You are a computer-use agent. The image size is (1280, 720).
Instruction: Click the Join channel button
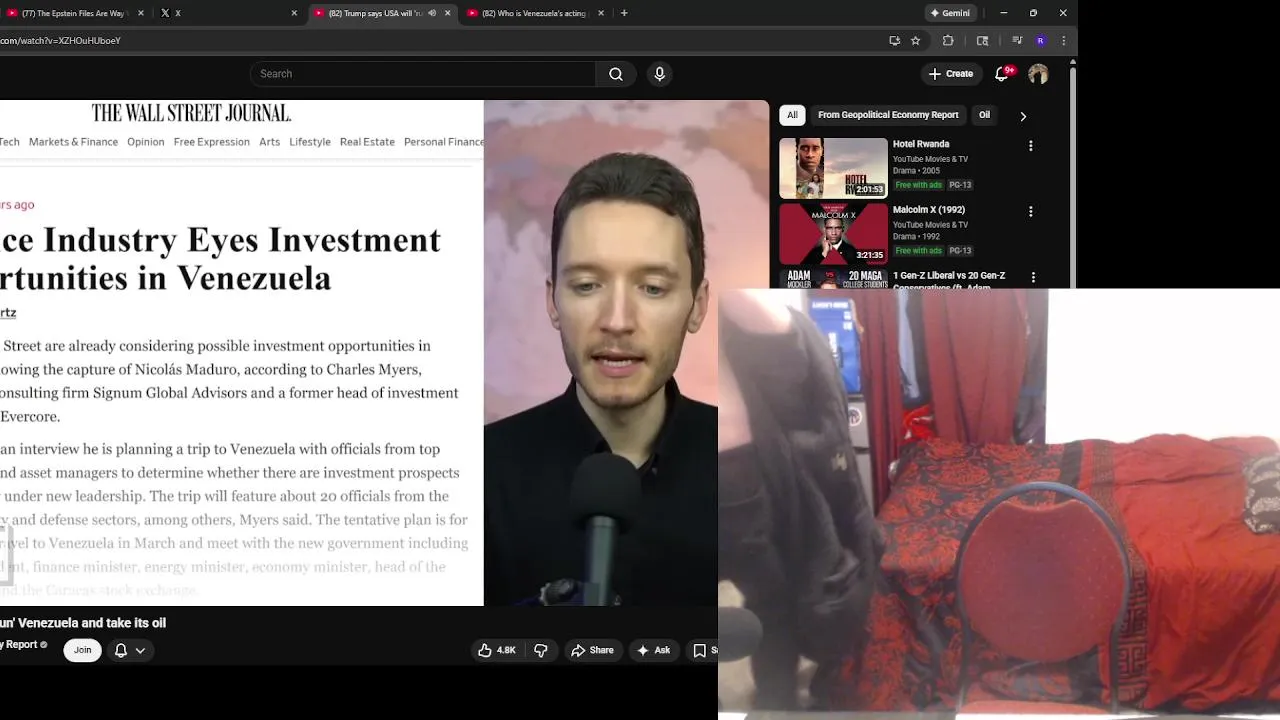pos(82,650)
